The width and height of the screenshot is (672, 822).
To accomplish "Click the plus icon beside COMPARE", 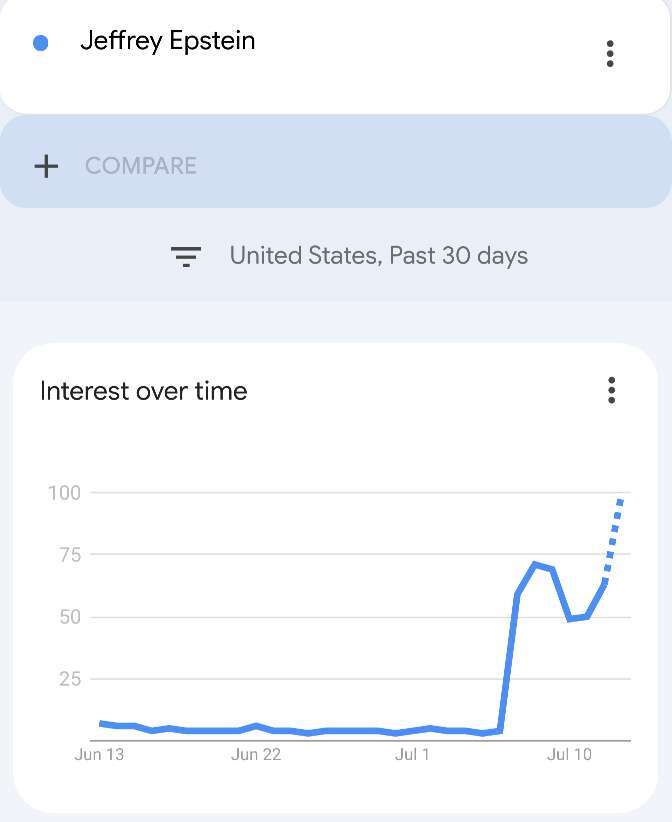I will pyautogui.click(x=46, y=166).
